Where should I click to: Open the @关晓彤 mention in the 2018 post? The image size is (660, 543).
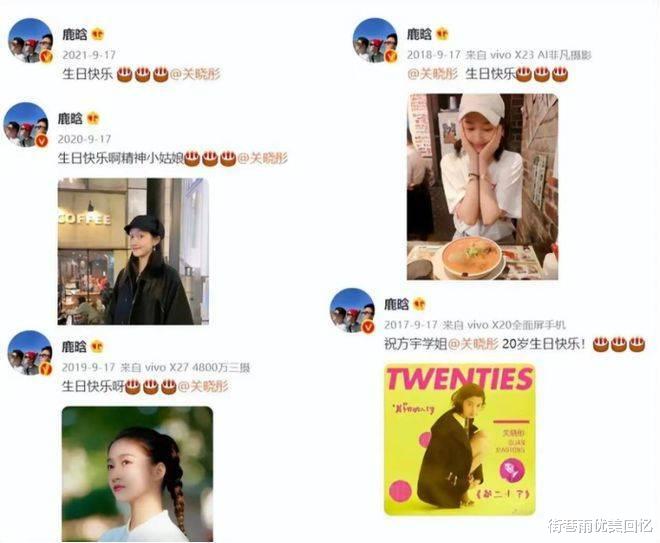pos(432,74)
